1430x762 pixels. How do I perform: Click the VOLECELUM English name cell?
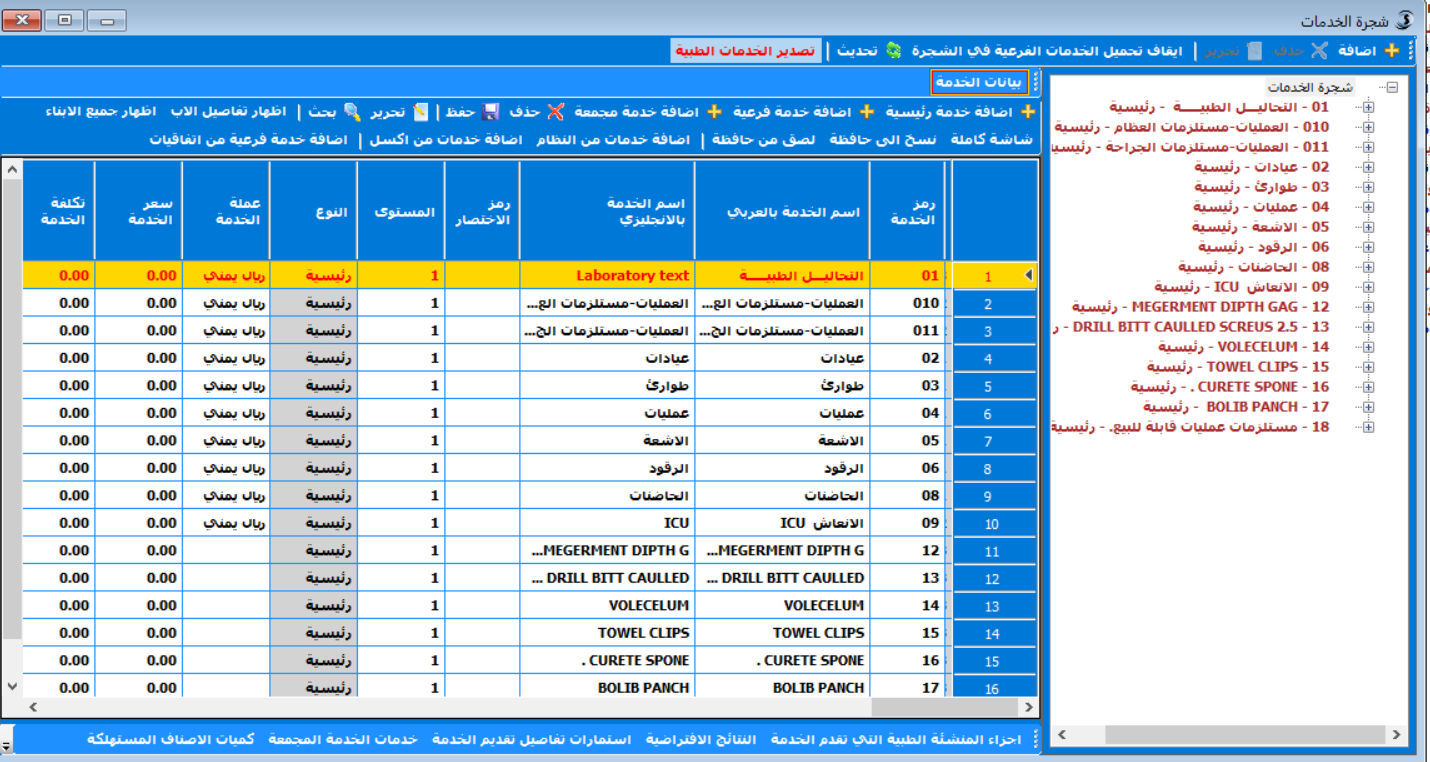click(607, 605)
